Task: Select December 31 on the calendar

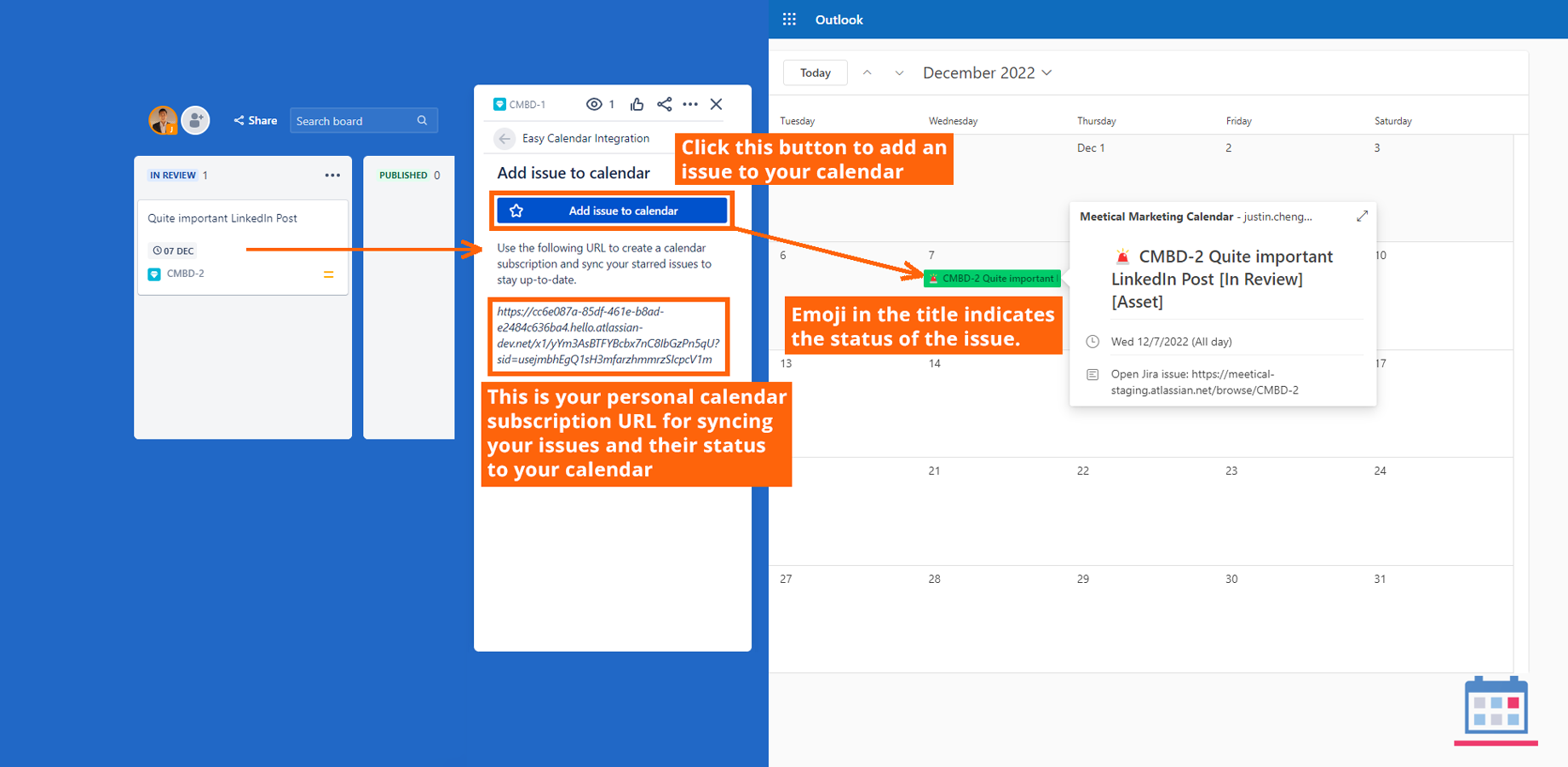Action: (x=1380, y=579)
